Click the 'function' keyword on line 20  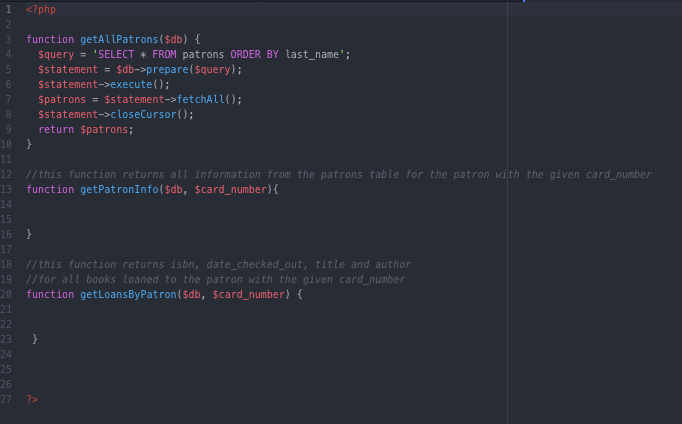point(50,294)
